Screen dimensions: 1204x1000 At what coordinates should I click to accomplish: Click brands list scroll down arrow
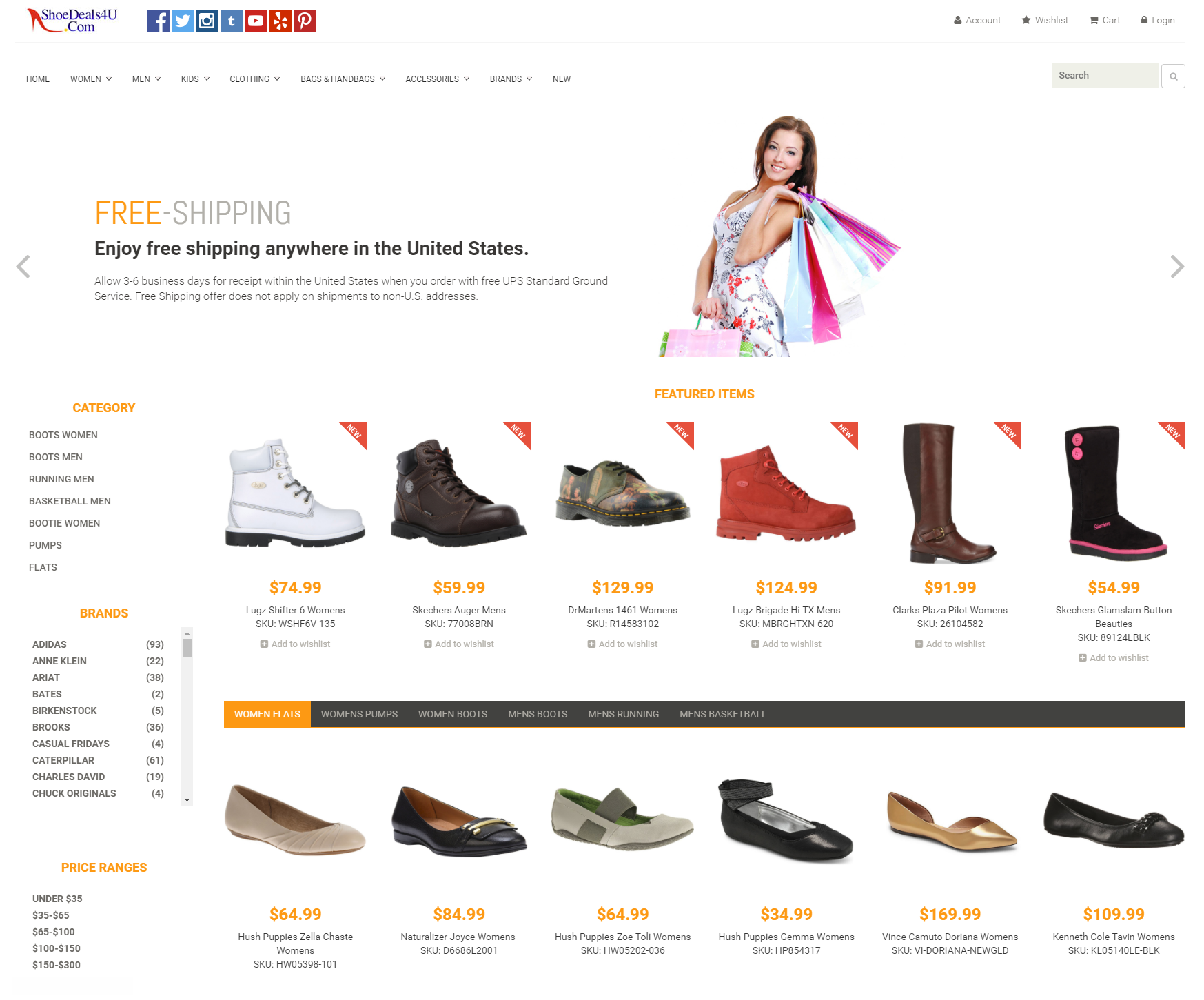tap(187, 800)
